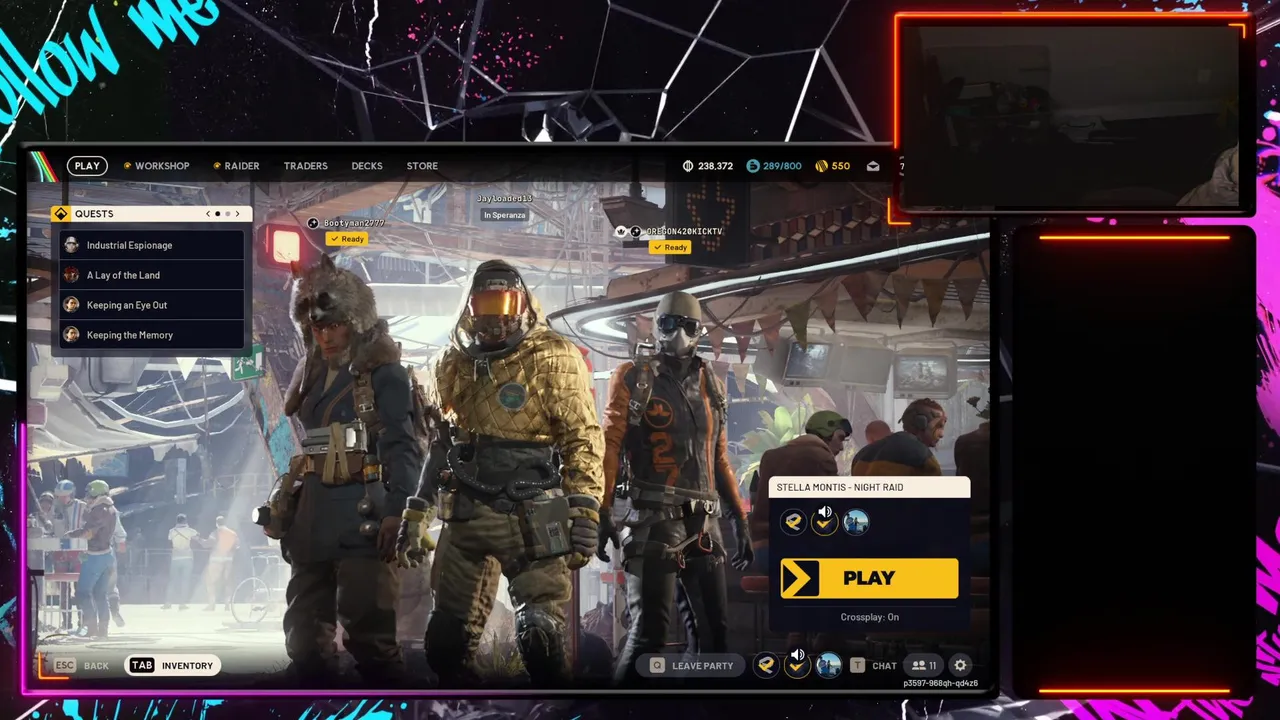Image resolution: width=1280 pixels, height=720 pixels.
Task: Click the LEAVE PARTY button
Action: click(692, 665)
